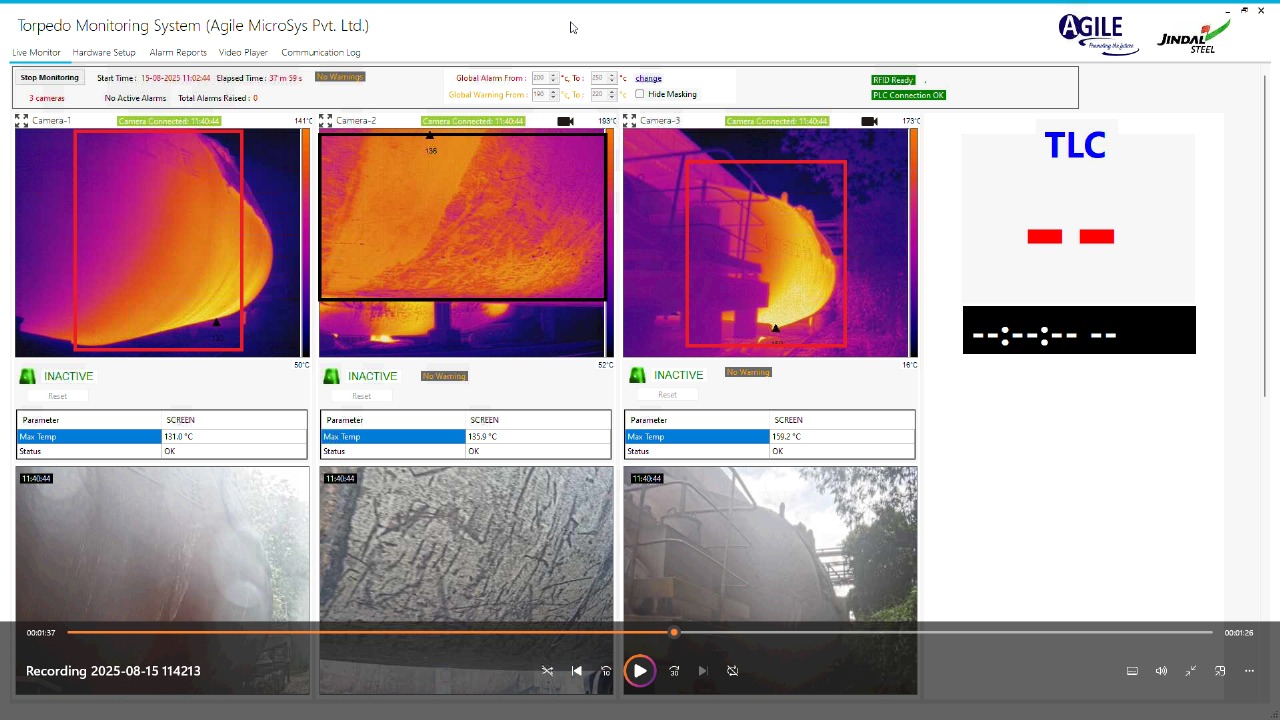Switch player to mini view

coord(1220,671)
